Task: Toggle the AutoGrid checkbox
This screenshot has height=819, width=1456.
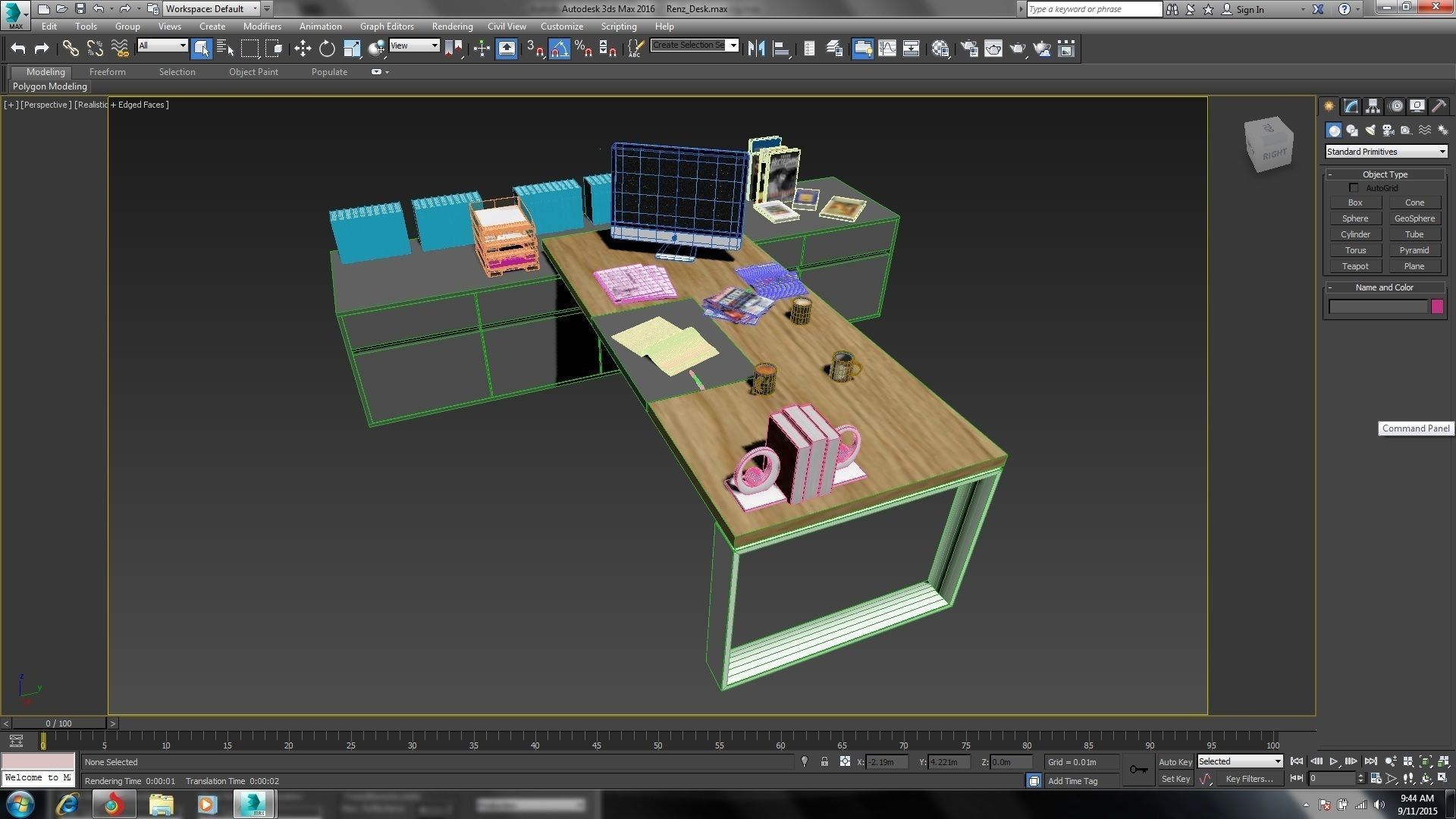Action: (1354, 187)
